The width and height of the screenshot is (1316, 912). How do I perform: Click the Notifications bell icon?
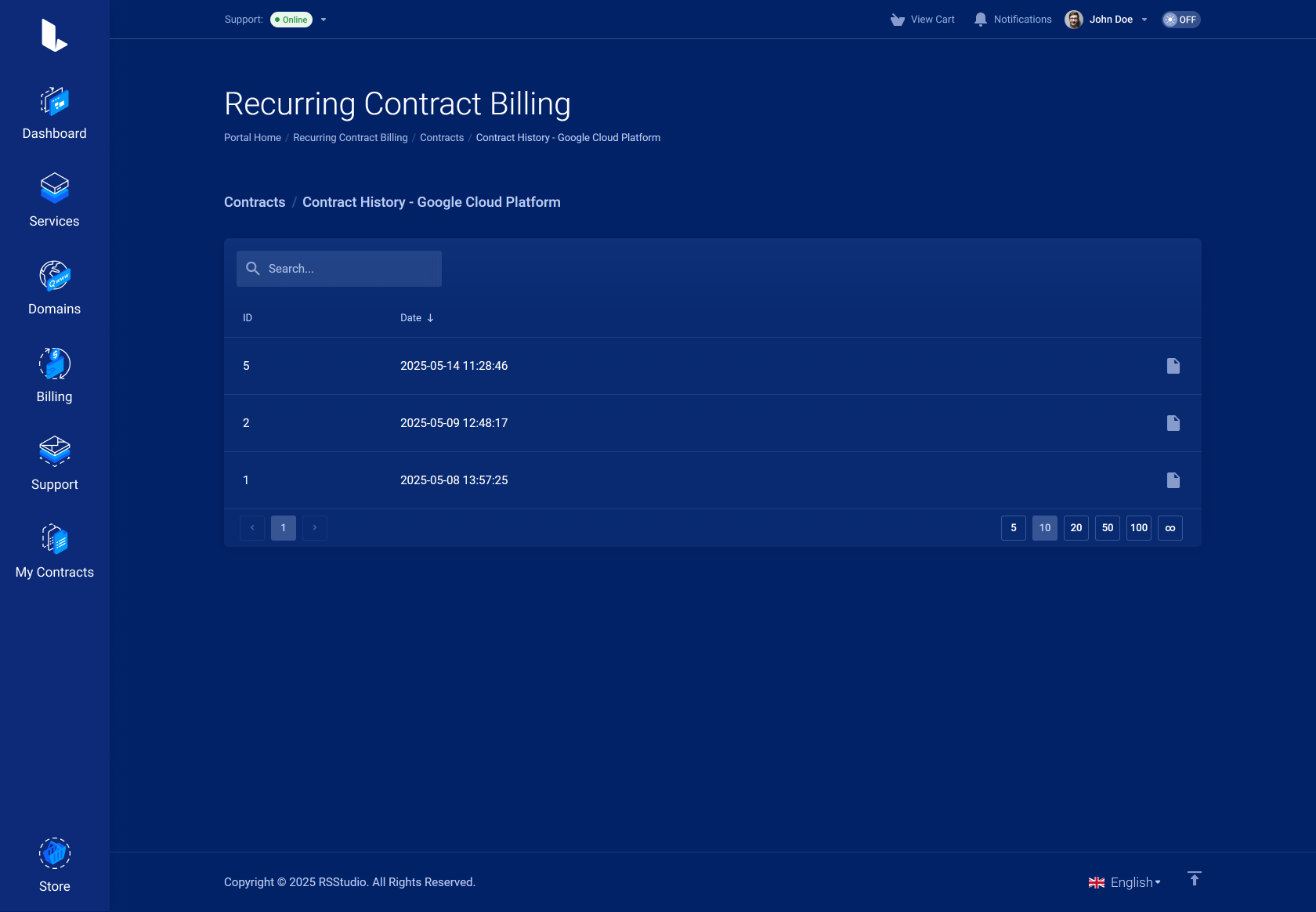(980, 20)
